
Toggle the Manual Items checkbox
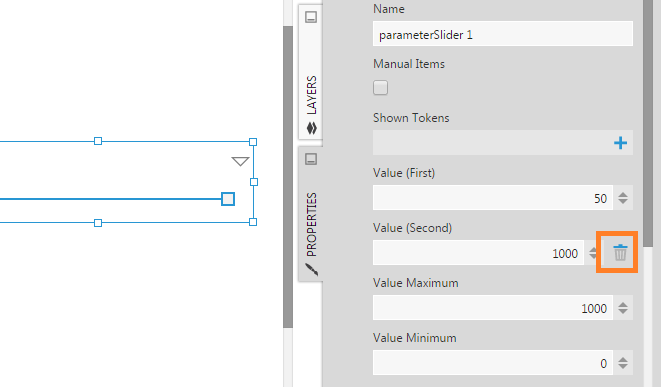[380, 88]
